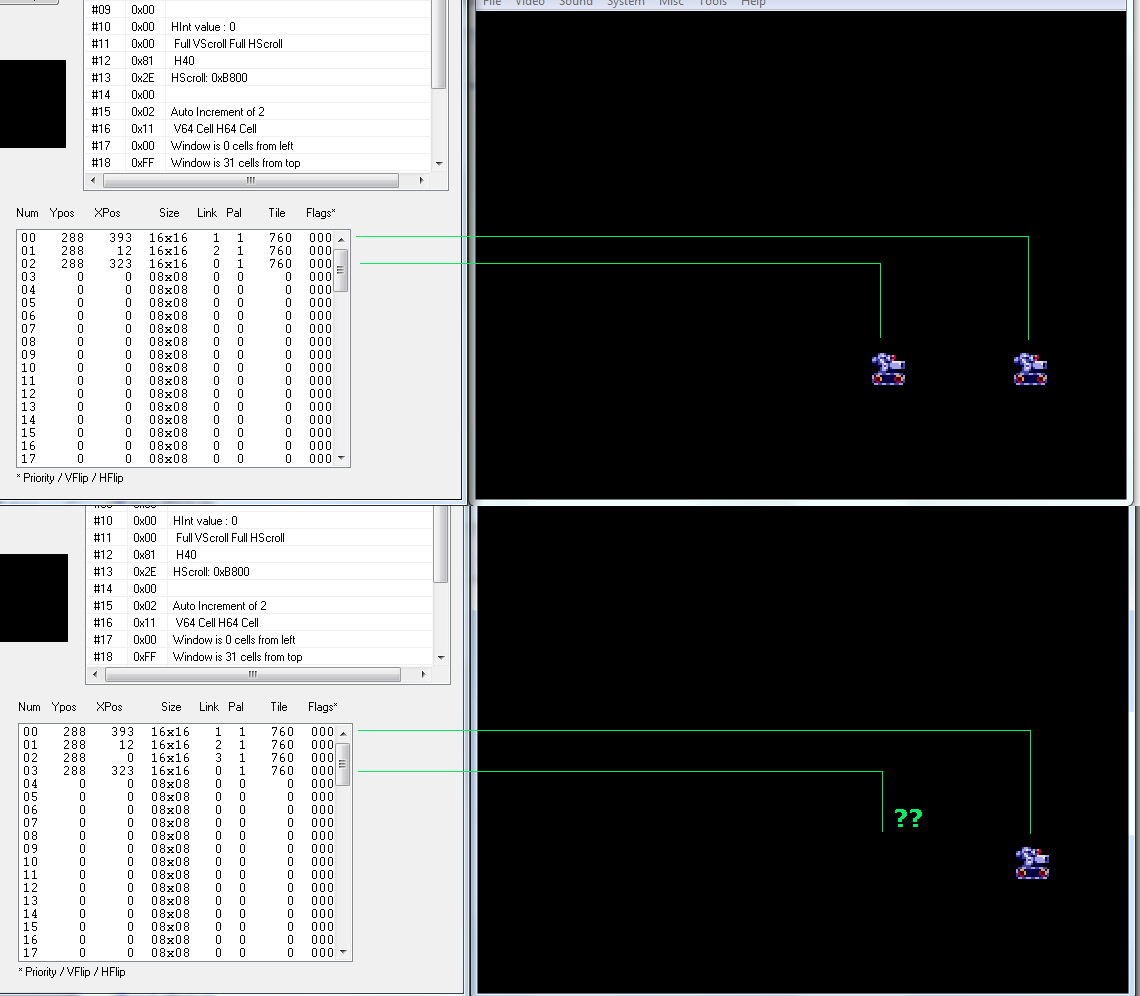The image size is (1140, 996).
Task: Select register #13 HScroll 0xB800 in bottom list
Action: point(260,572)
